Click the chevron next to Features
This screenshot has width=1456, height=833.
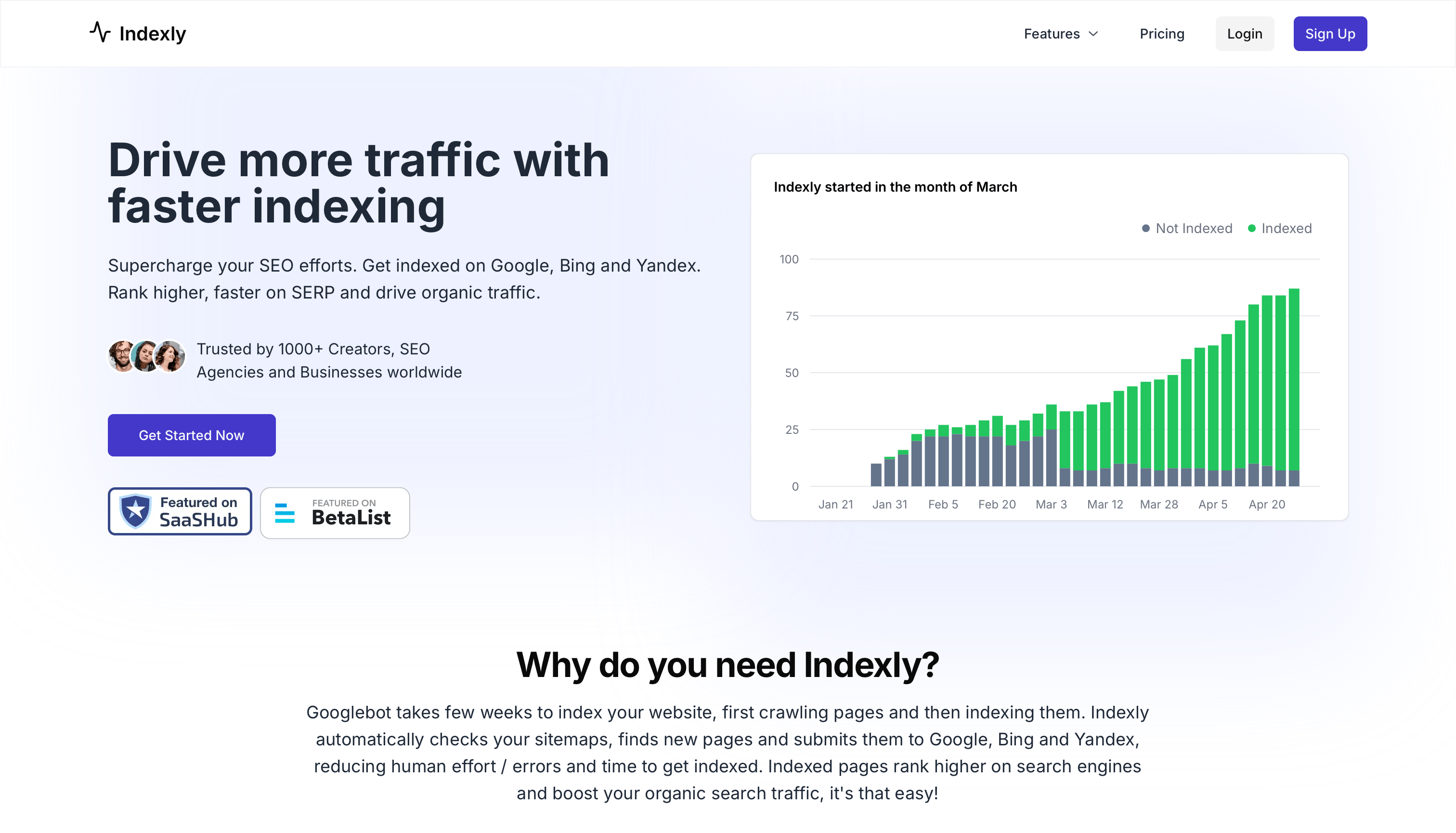pos(1093,34)
